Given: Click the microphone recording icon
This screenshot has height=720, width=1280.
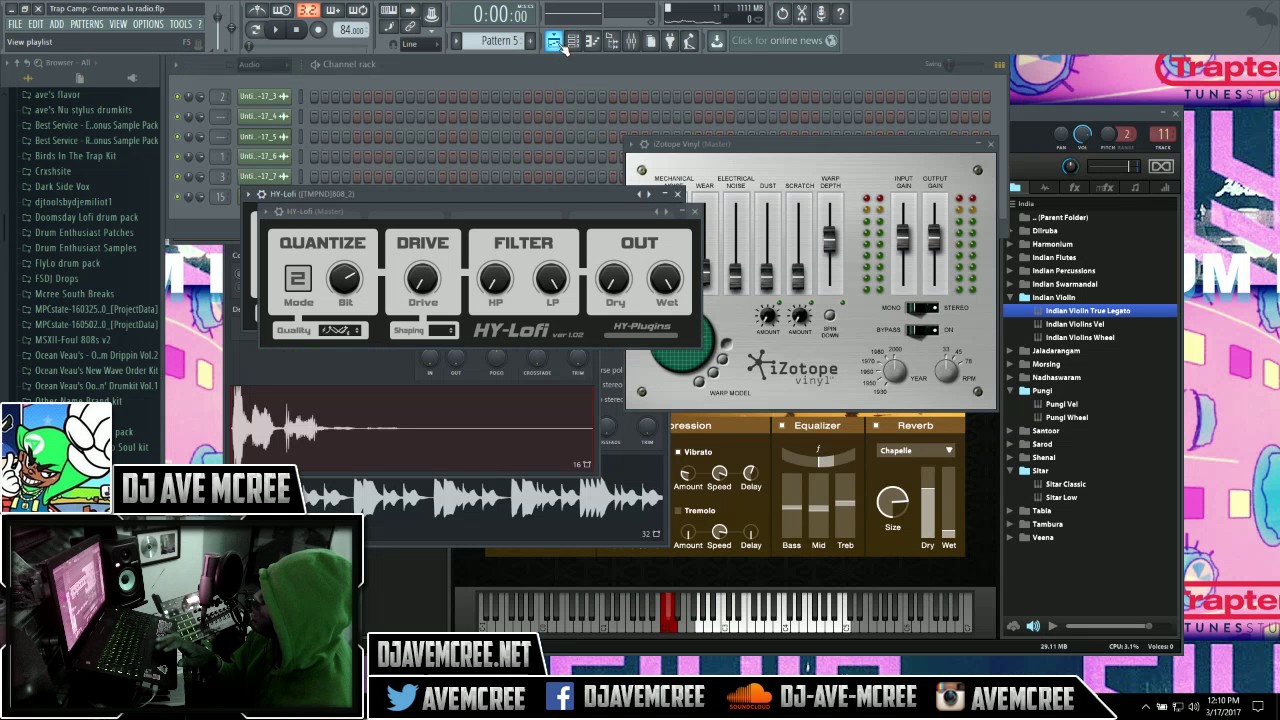Looking at the screenshot, I should pos(821,13).
